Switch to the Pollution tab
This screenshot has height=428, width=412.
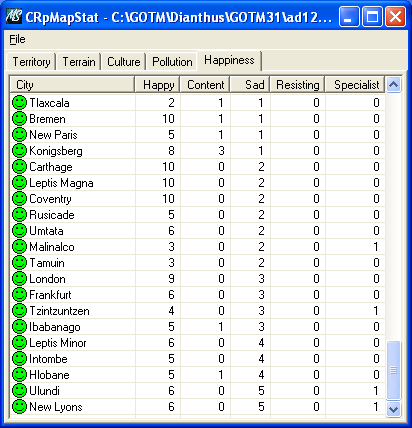click(172, 62)
